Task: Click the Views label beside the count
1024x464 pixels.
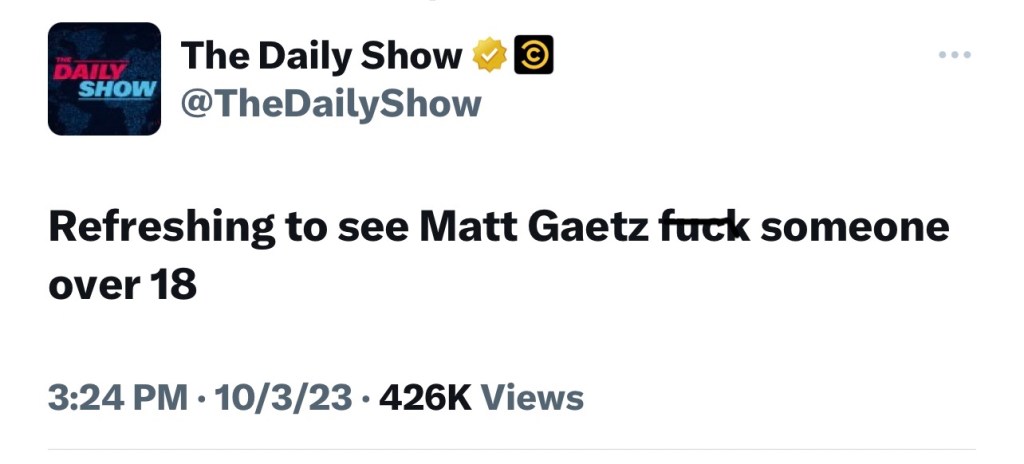Action: pos(532,397)
